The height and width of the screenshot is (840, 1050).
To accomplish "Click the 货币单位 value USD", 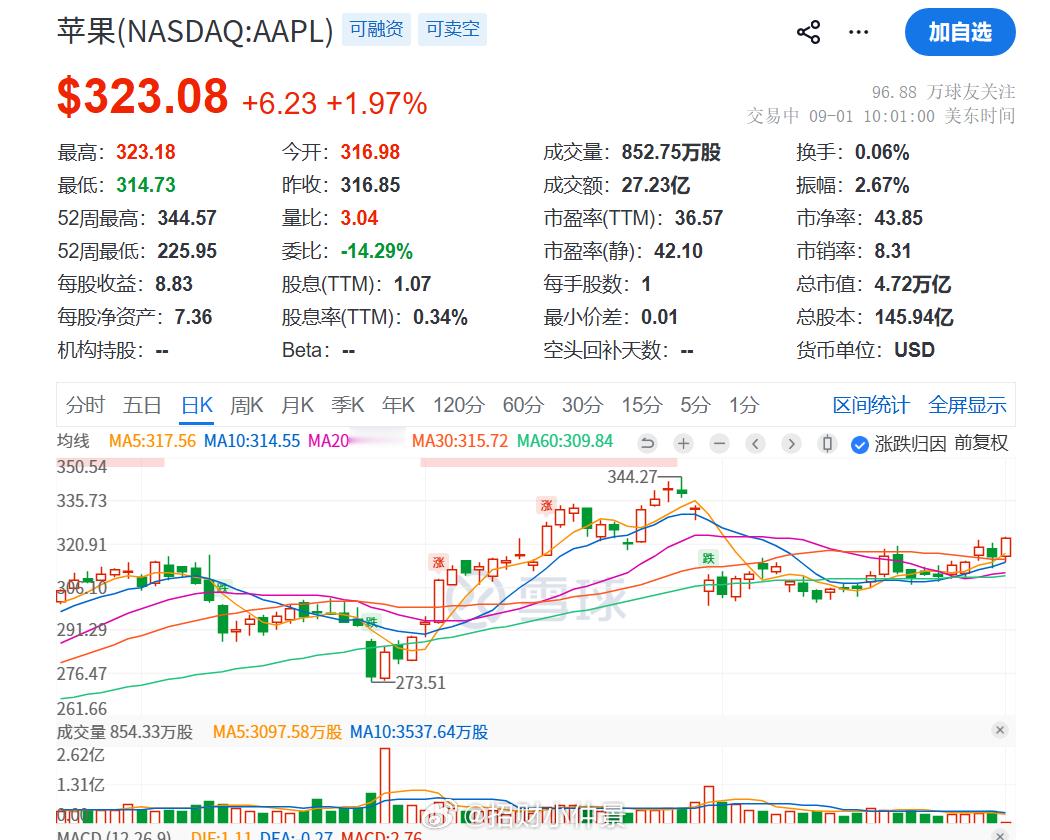I will click(914, 350).
